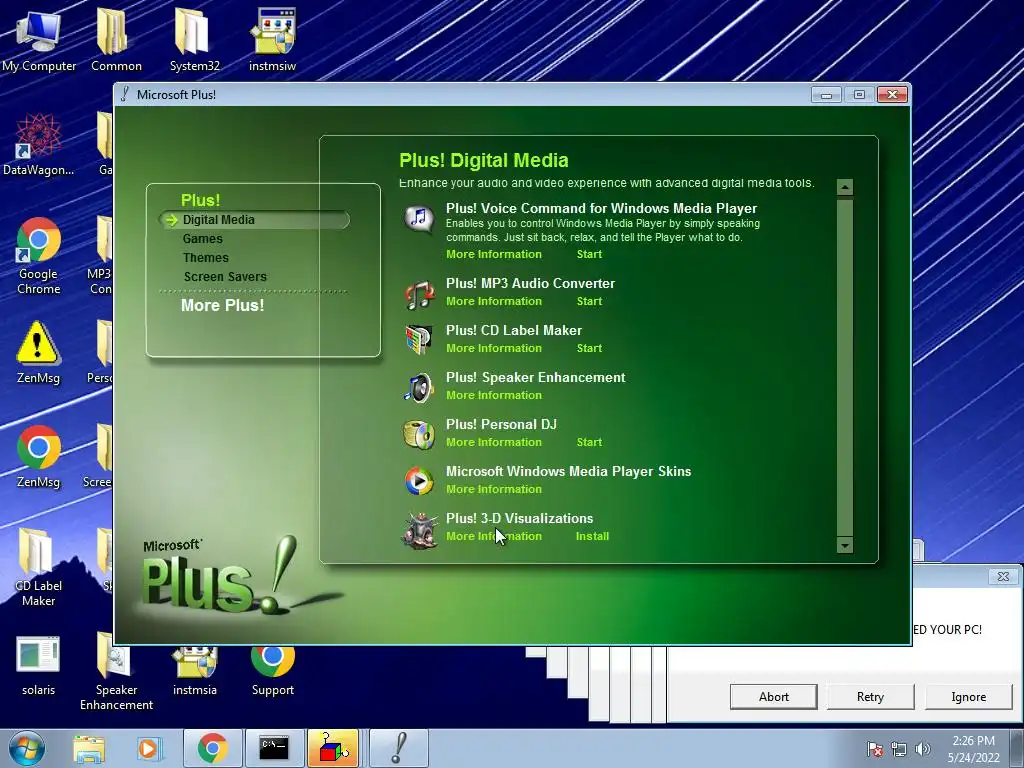1024x768 pixels.
Task: Click the Plus! Speaker Enhancement title text
Action: (536, 377)
